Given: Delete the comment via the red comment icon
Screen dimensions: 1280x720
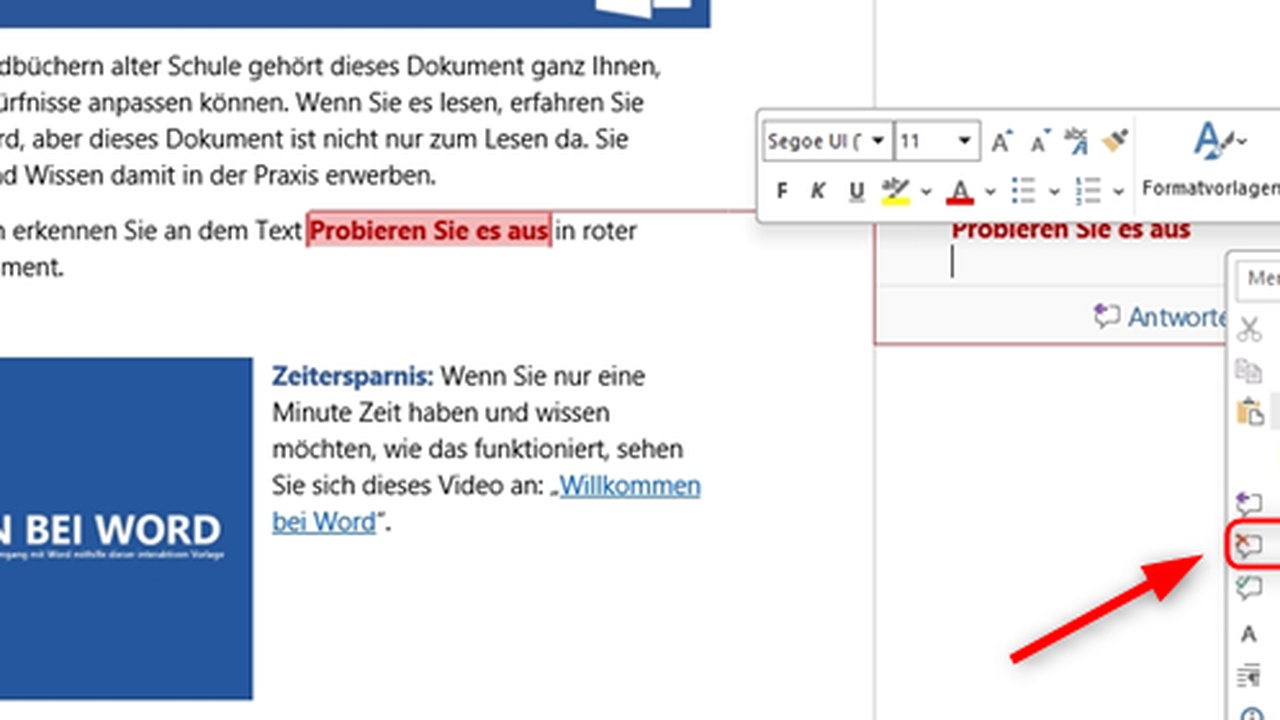Looking at the screenshot, I should point(1249,545).
